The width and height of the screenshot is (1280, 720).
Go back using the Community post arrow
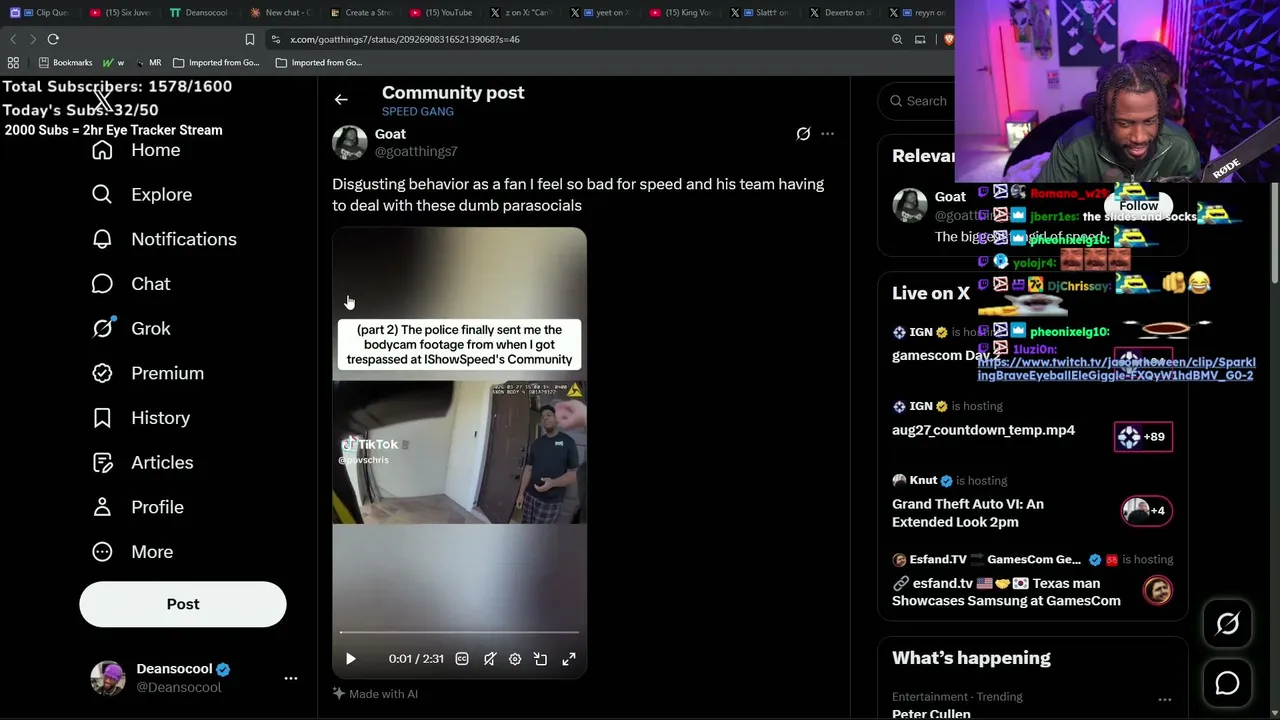point(341,99)
